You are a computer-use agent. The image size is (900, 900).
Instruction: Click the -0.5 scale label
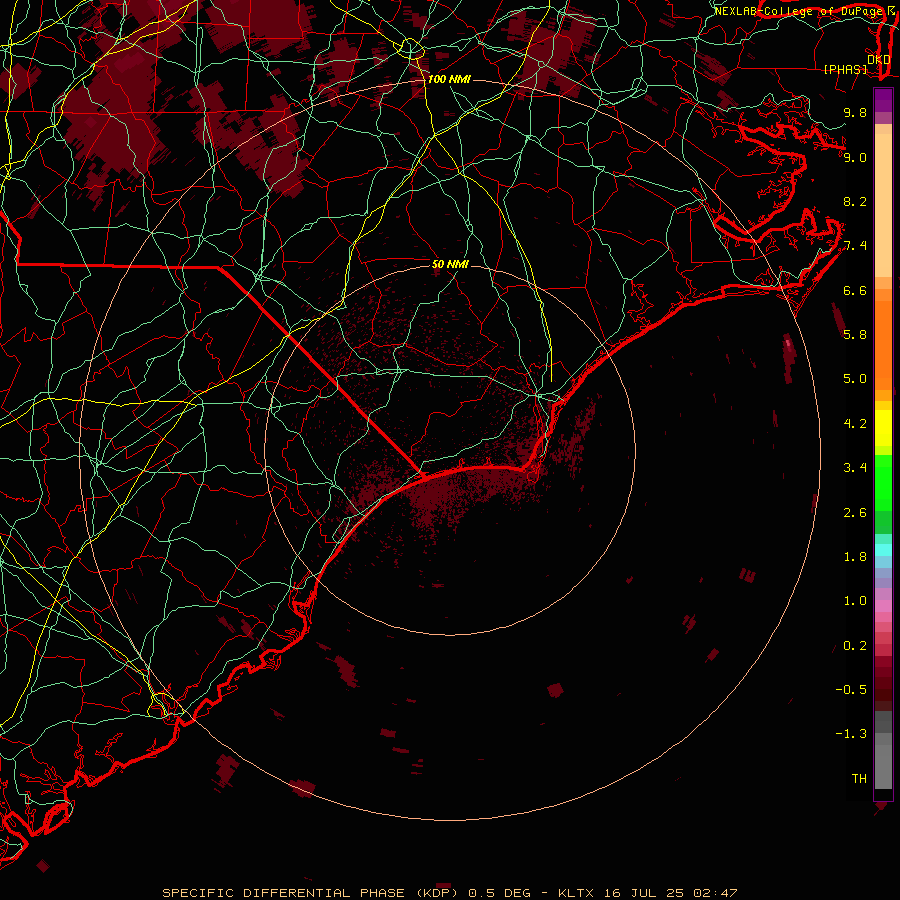(x=851, y=689)
